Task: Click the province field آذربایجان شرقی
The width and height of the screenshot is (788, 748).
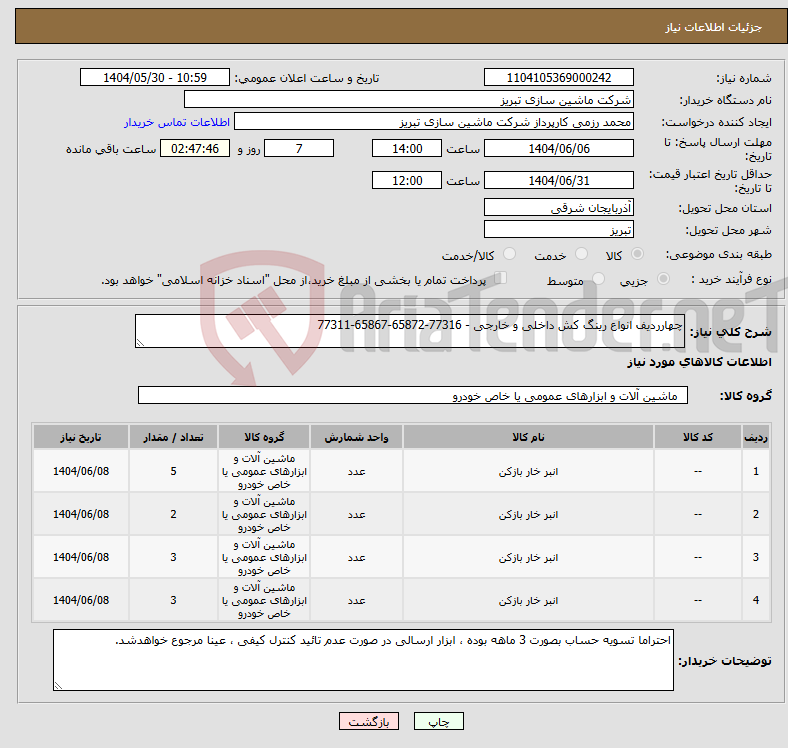Action: pos(558,207)
